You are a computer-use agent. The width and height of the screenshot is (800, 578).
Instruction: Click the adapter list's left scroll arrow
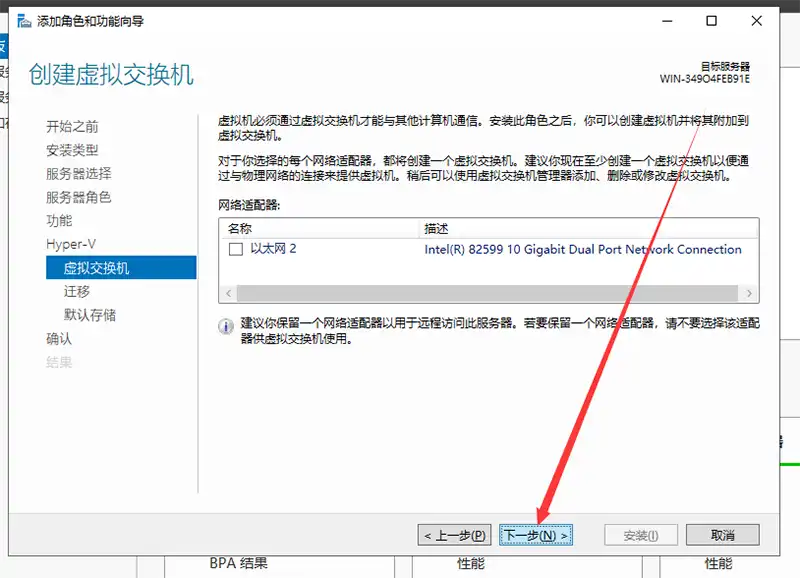(x=228, y=293)
